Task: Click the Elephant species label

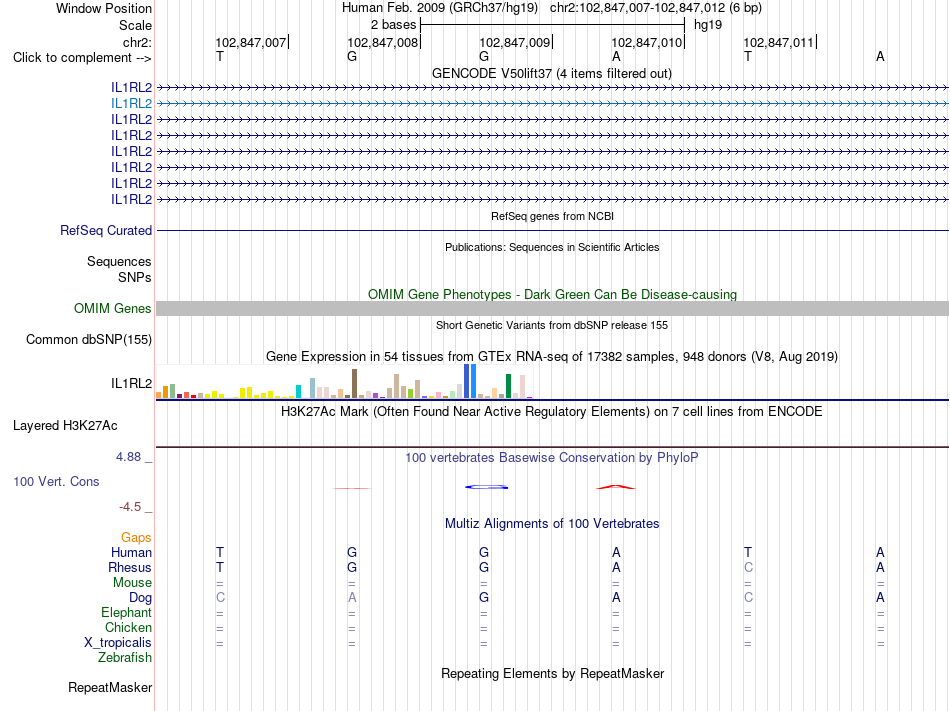Action: click(x=127, y=612)
